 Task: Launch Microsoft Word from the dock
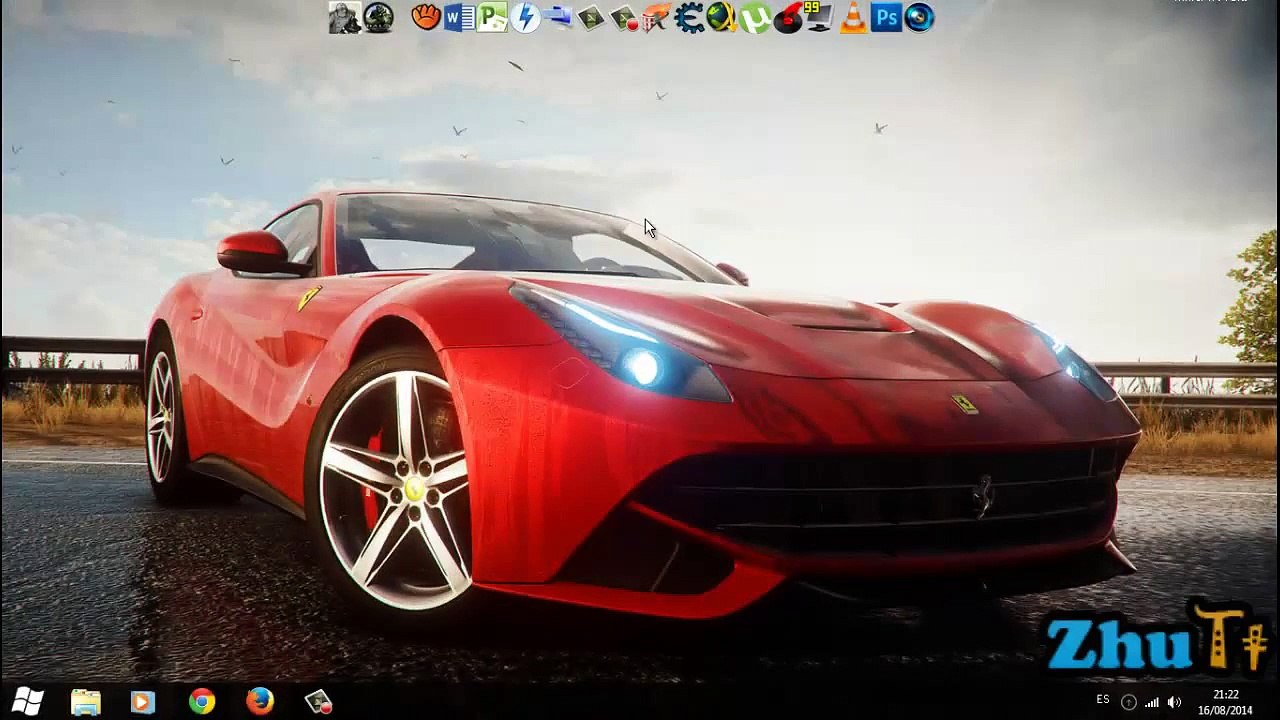pos(459,17)
